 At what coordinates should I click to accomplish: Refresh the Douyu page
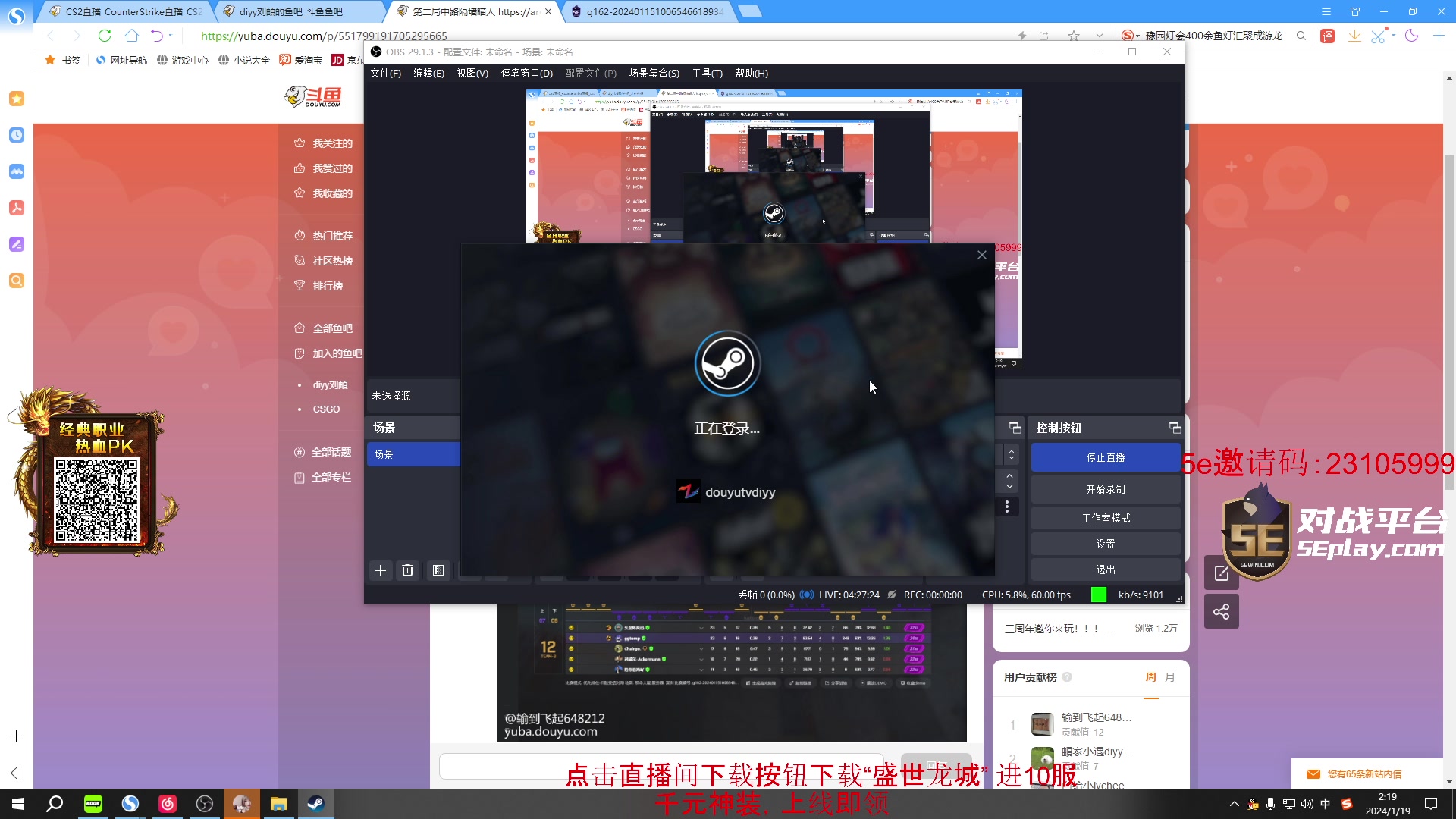[x=105, y=36]
